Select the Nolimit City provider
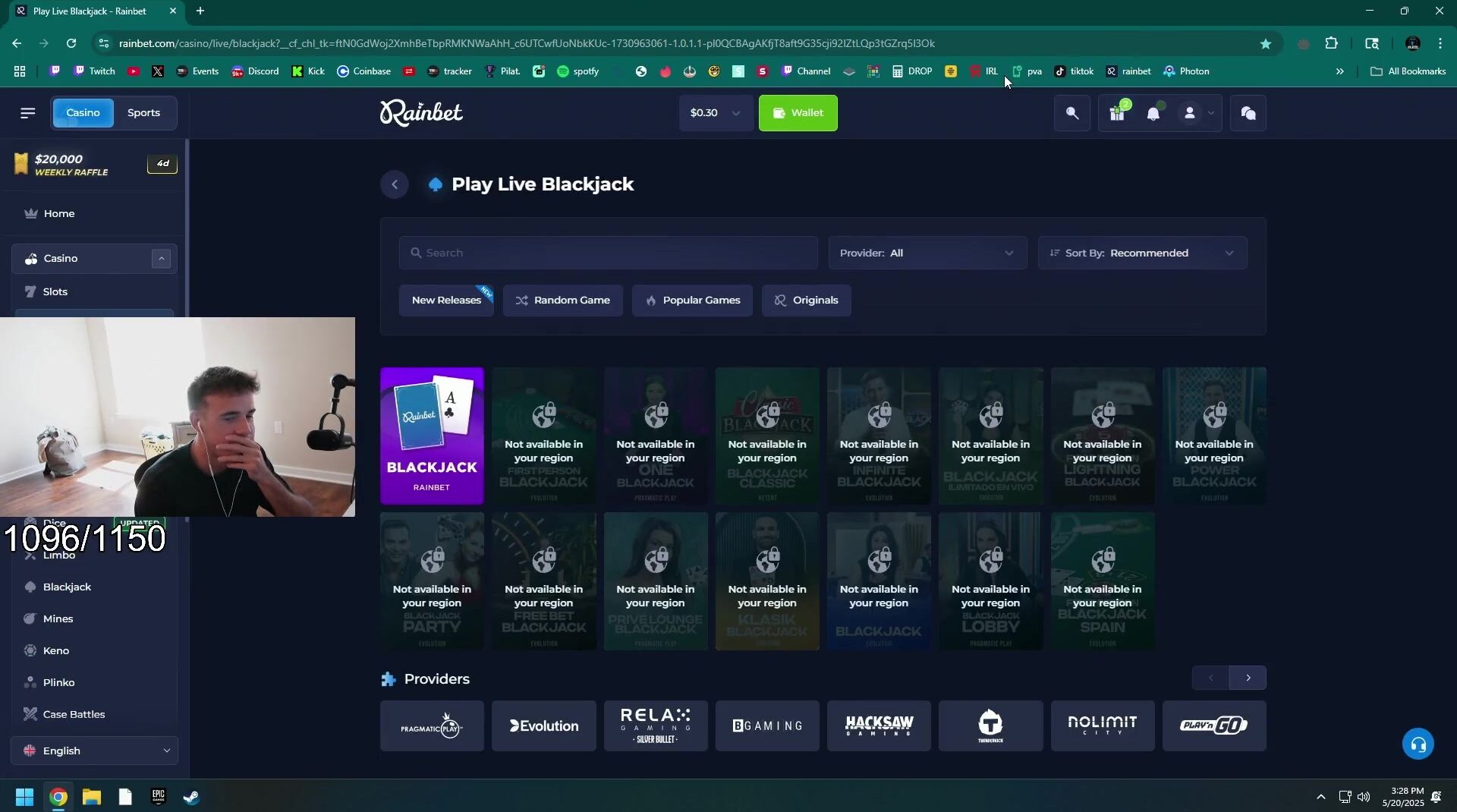 1103,726
